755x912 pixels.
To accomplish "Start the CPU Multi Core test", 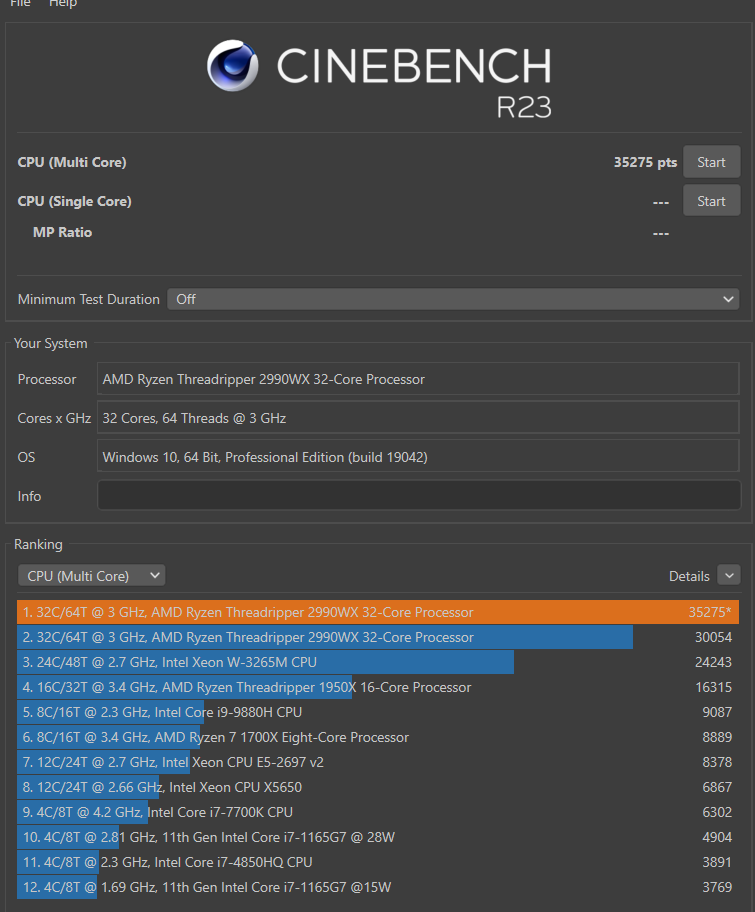I will [711, 162].
